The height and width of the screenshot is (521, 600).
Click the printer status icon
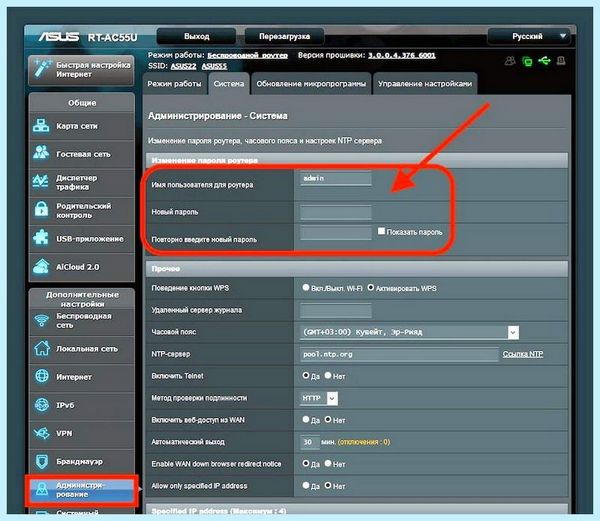click(561, 60)
